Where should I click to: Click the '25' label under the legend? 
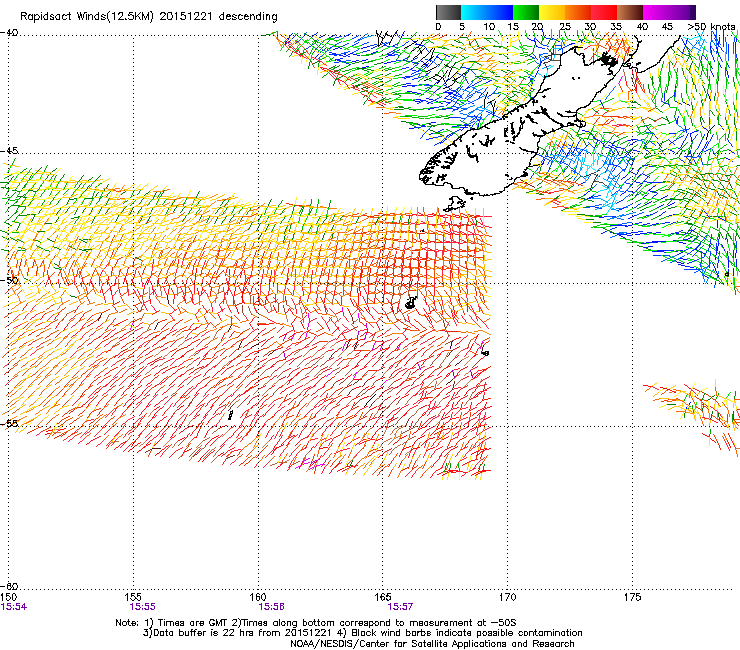565,27
